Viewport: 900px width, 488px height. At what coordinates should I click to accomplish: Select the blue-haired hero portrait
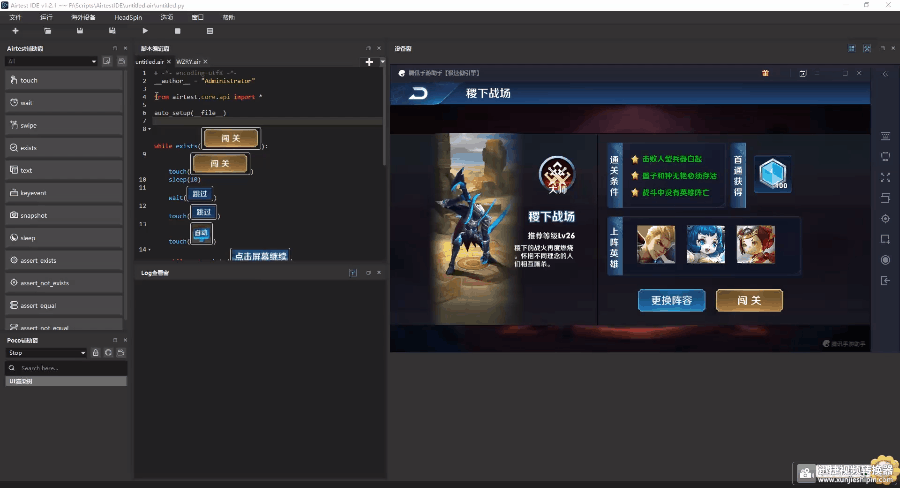pyautogui.click(x=706, y=245)
